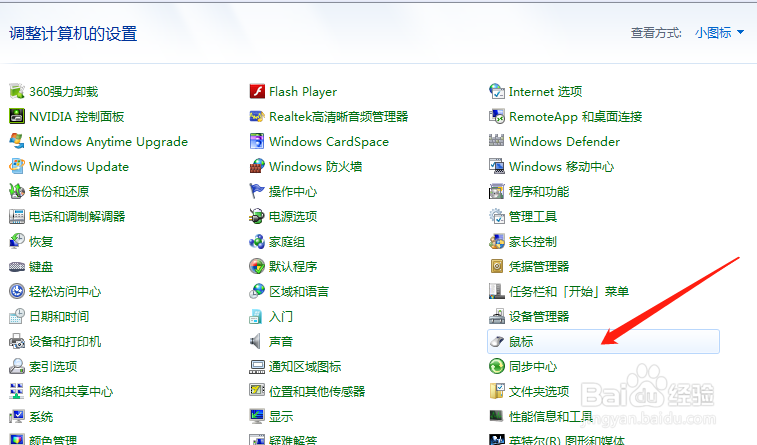
Task: Open the 区域和语言 globe icon
Action: click(x=257, y=292)
